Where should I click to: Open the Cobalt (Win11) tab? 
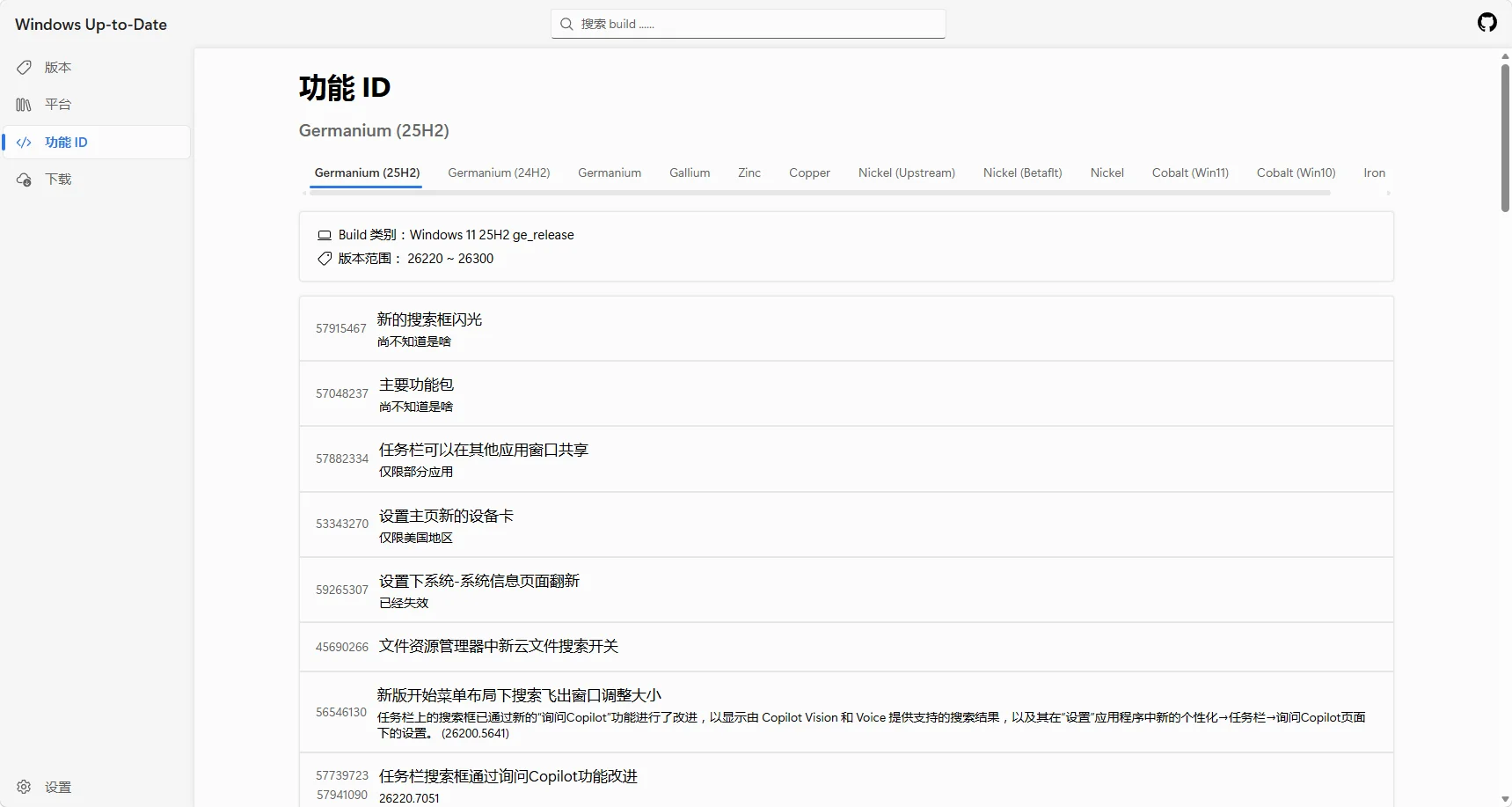click(1190, 172)
